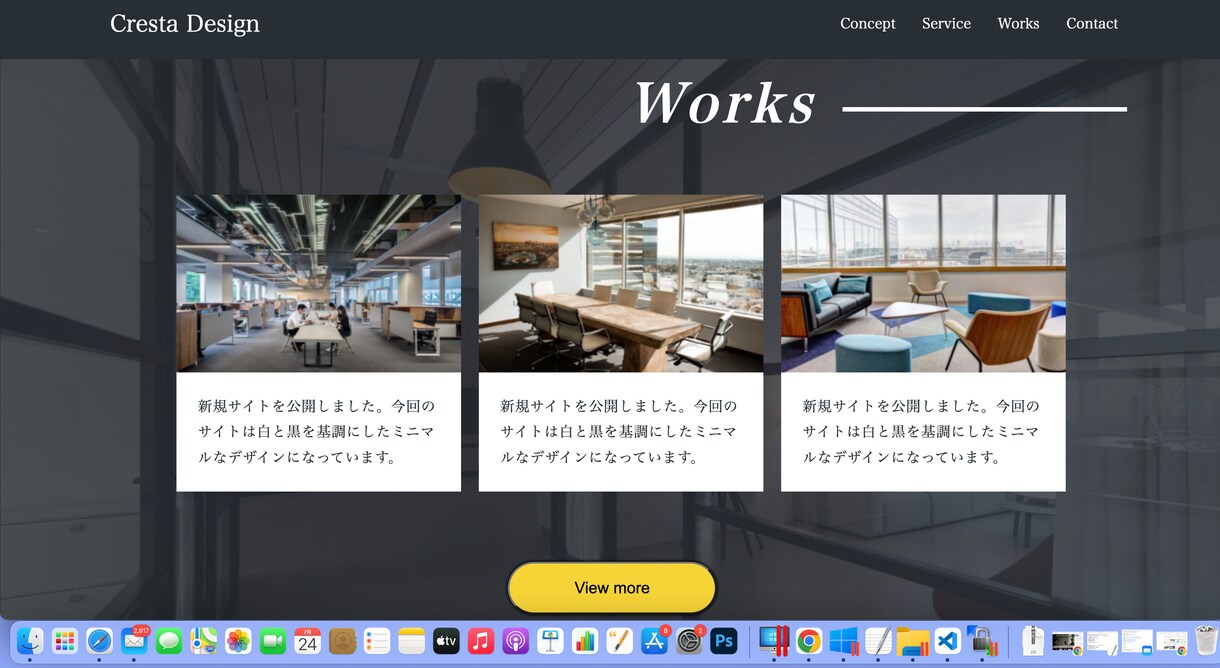Open the Podcasts app in Dock
This screenshot has height=668, width=1220.
(516, 641)
